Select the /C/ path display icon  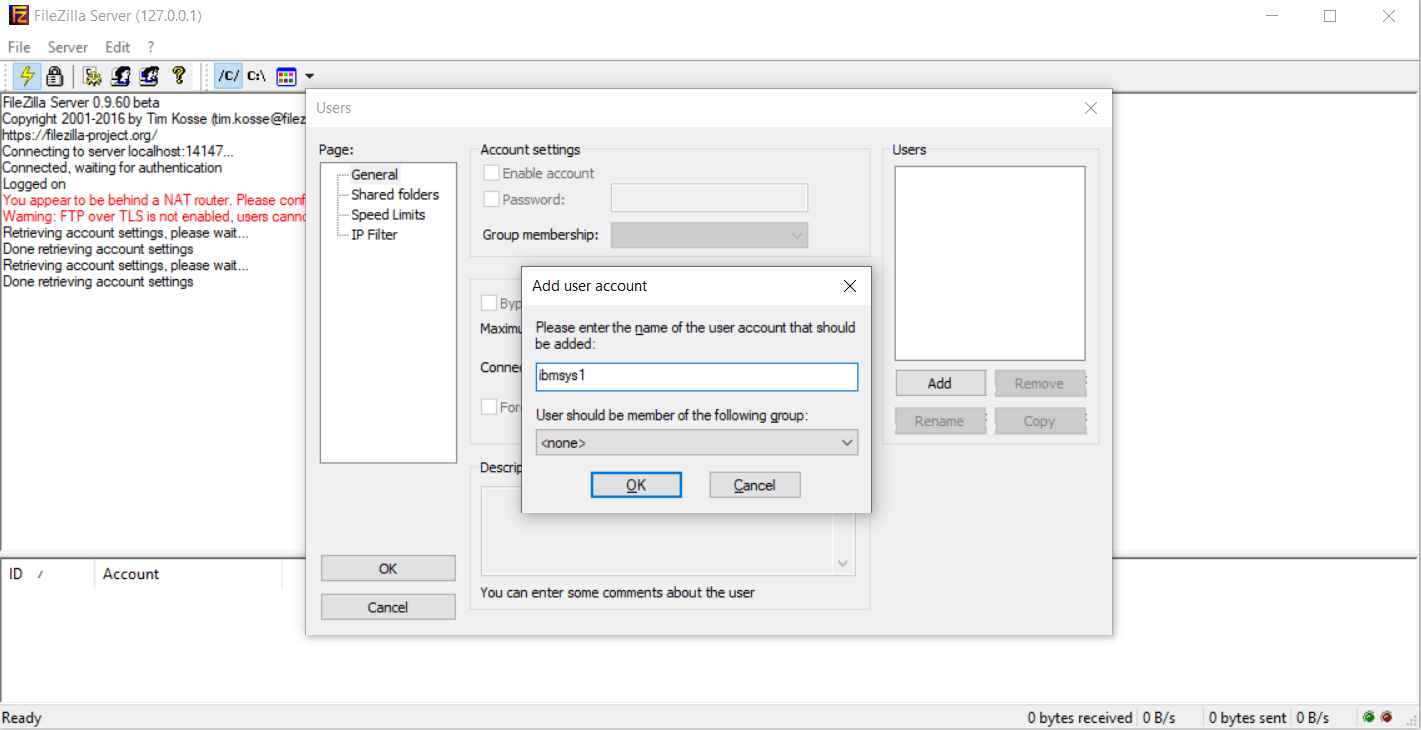coord(229,76)
